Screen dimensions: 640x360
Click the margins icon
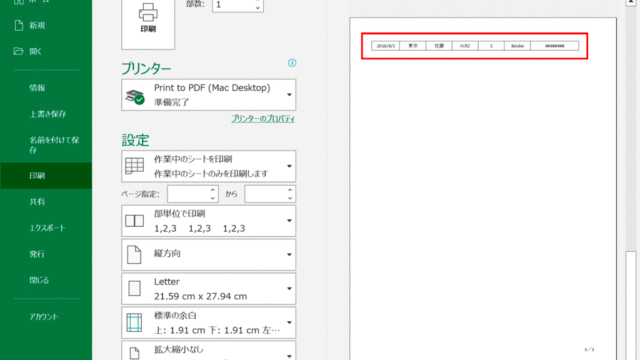click(x=134, y=322)
